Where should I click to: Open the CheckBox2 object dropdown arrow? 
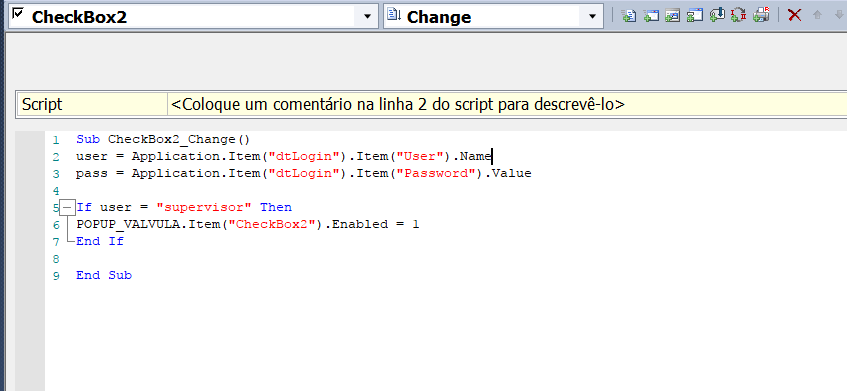click(x=367, y=17)
